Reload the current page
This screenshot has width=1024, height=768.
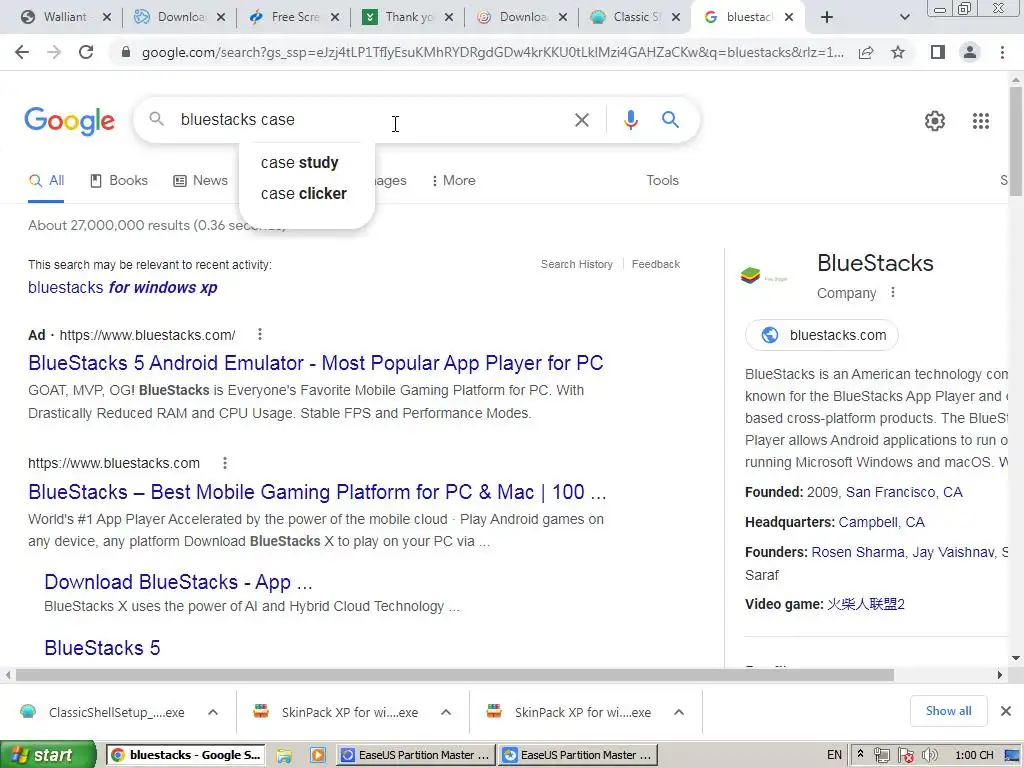[86, 52]
